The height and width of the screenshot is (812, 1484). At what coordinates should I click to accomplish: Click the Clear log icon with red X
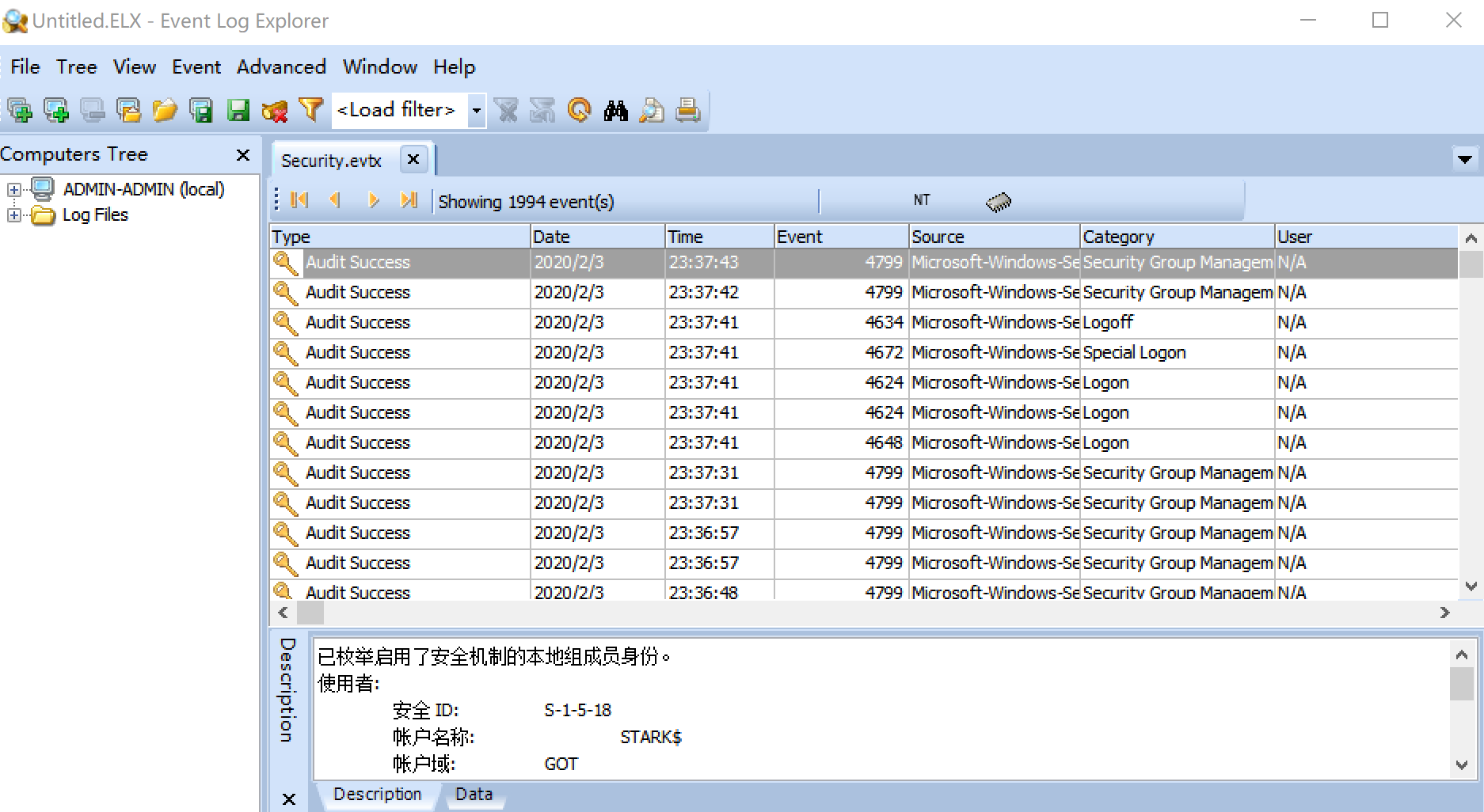pyautogui.click(x=275, y=110)
